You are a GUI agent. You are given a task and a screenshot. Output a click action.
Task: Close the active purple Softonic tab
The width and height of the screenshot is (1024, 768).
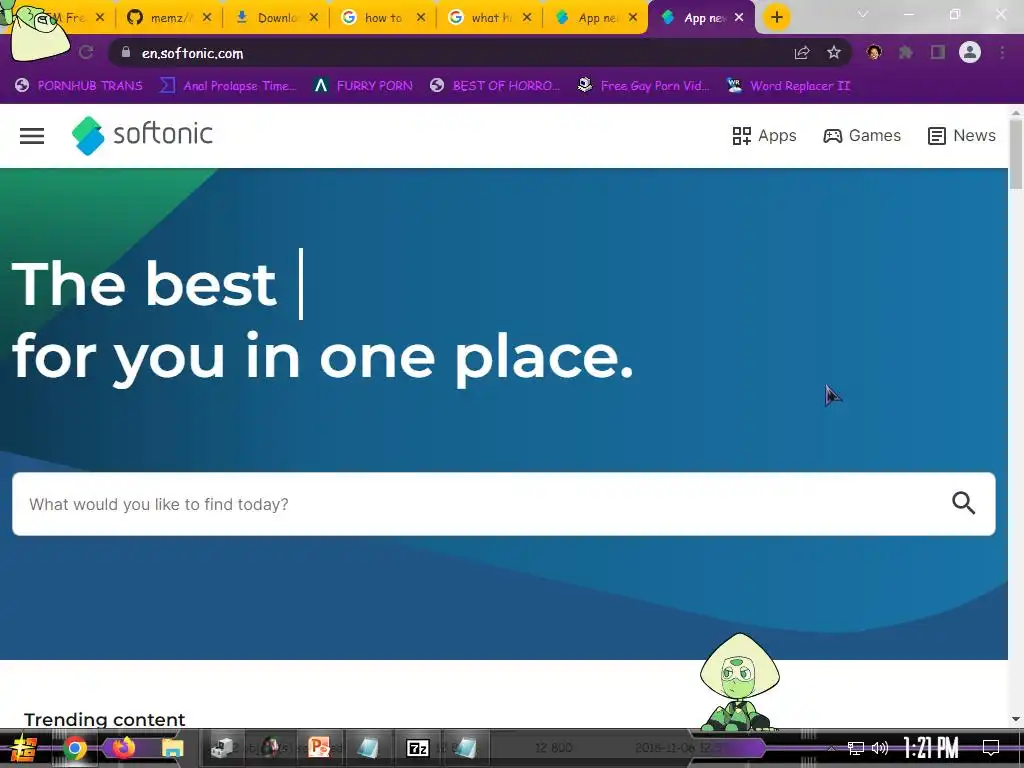point(739,18)
